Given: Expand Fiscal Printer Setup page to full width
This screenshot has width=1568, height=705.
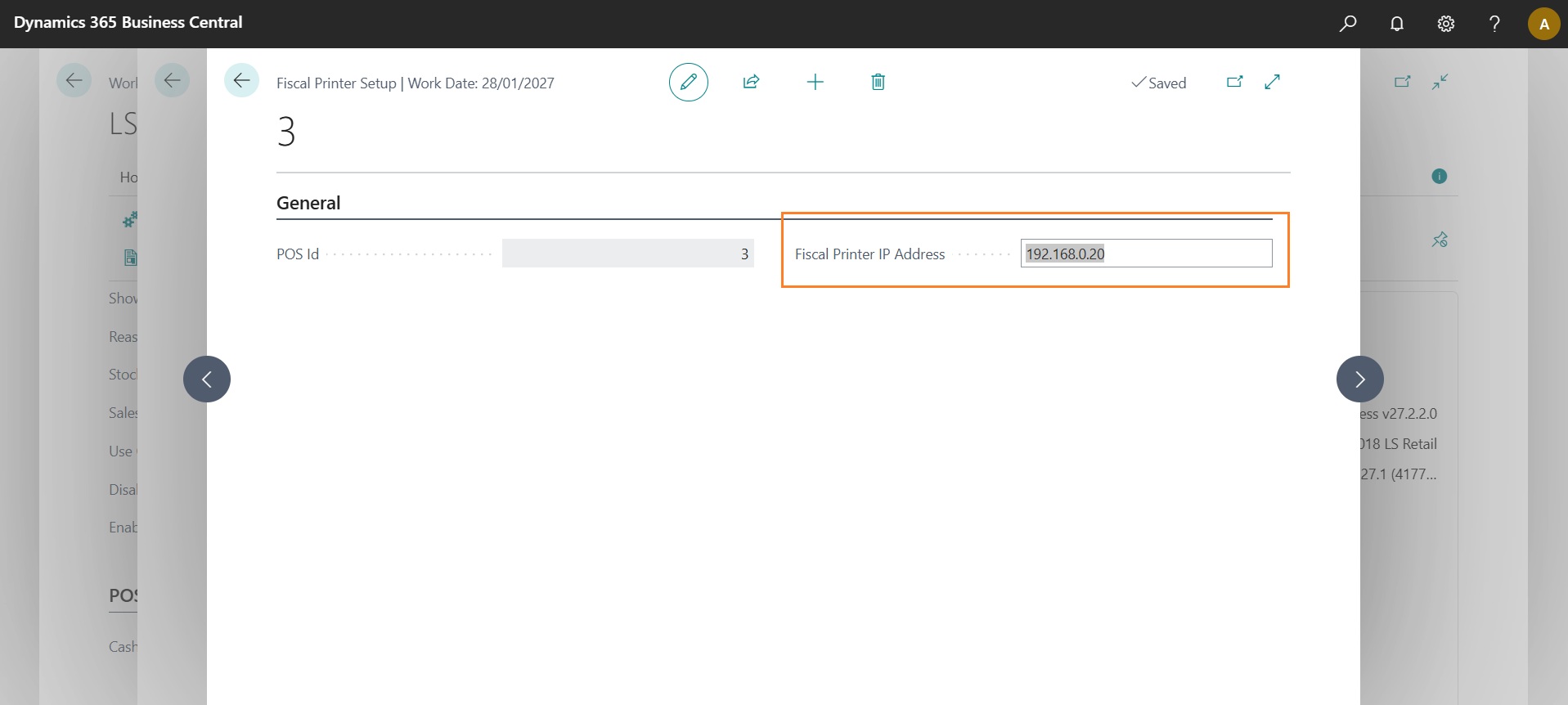Looking at the screenshot, I should coord(1272,82).
